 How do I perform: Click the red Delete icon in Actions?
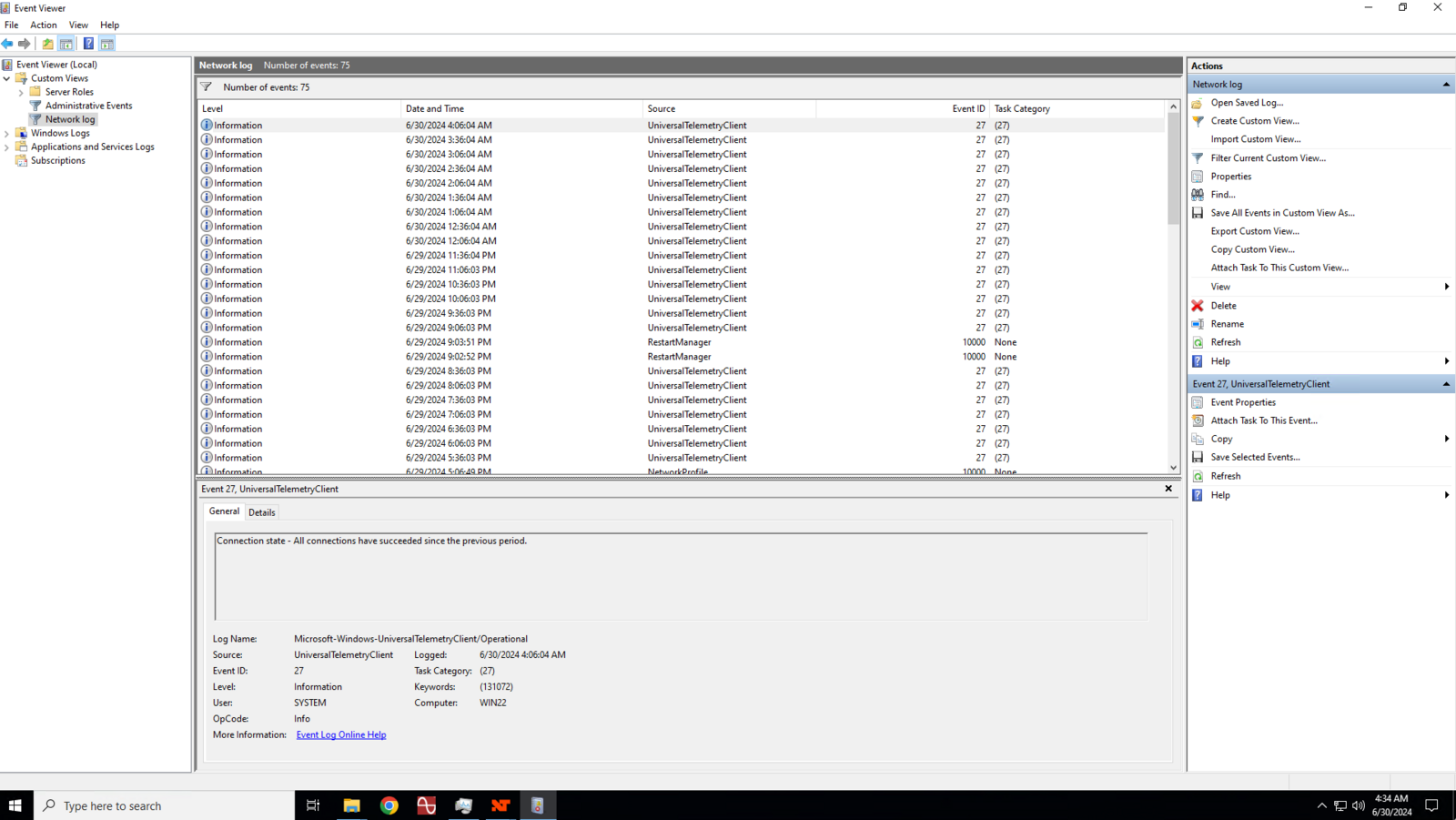coord(1198,306)
